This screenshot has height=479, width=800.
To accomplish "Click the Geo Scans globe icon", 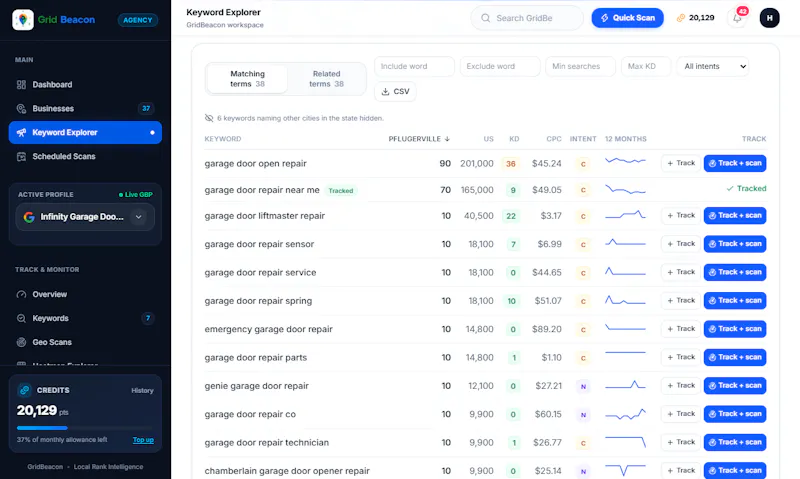I will [x=21, y=342].
